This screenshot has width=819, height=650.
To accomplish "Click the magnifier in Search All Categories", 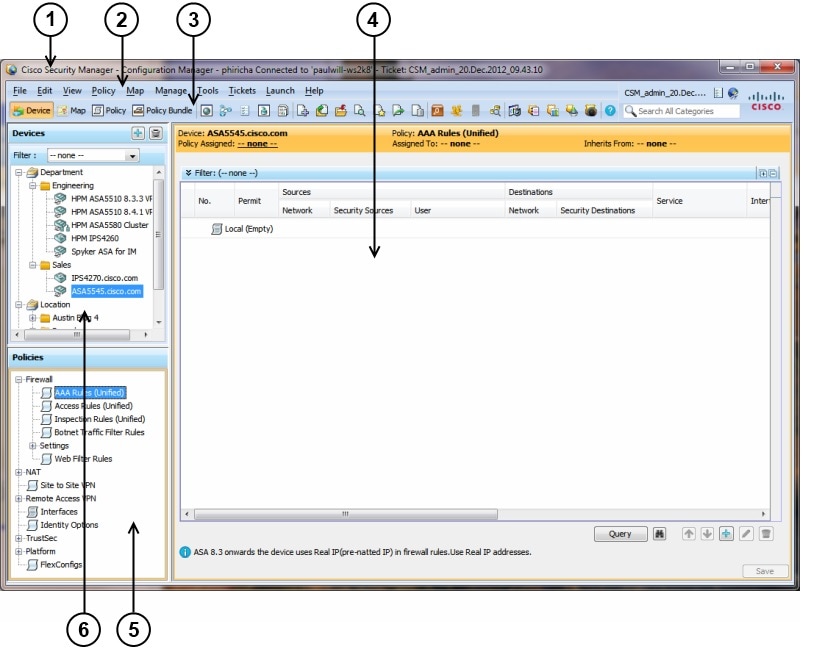I will click(630, 111).
